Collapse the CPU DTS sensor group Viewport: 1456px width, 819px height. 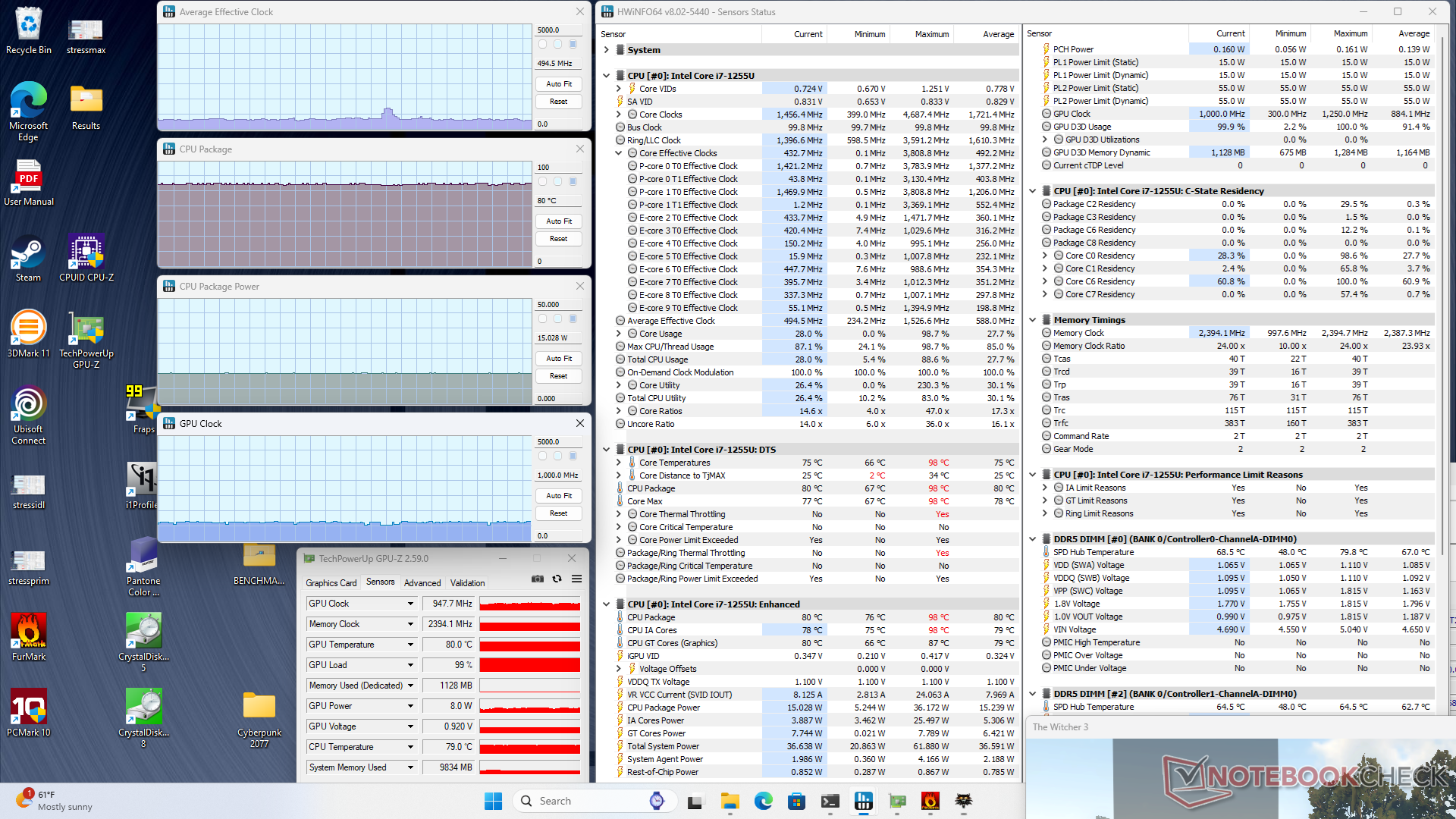[606, 450]
